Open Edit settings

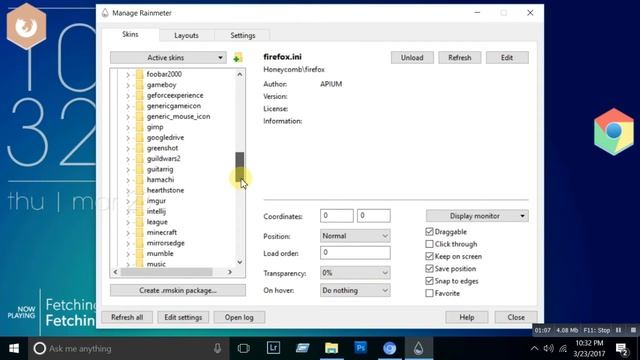pos(183,317)
